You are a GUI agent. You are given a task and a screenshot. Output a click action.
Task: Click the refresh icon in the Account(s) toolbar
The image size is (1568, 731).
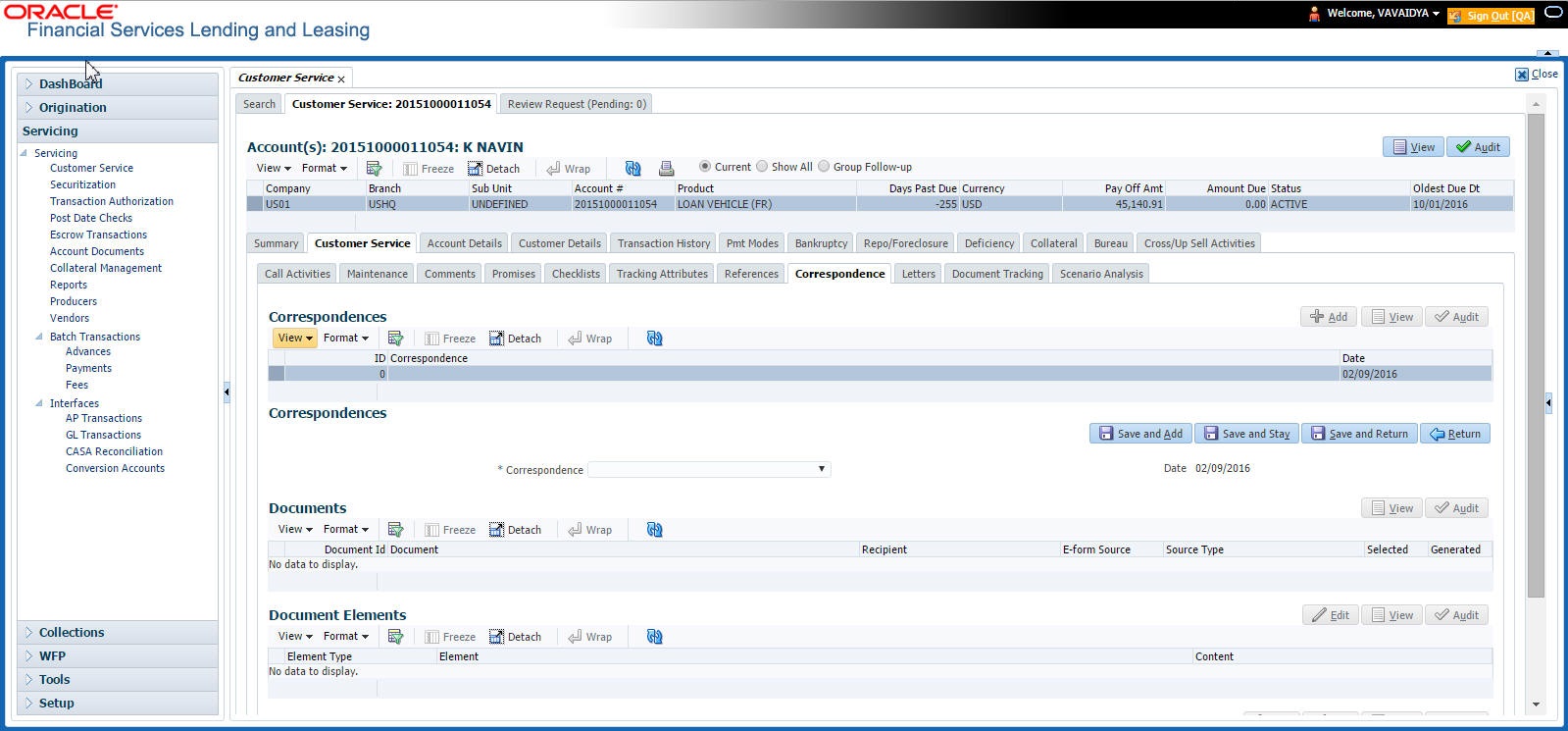[632, 169]
